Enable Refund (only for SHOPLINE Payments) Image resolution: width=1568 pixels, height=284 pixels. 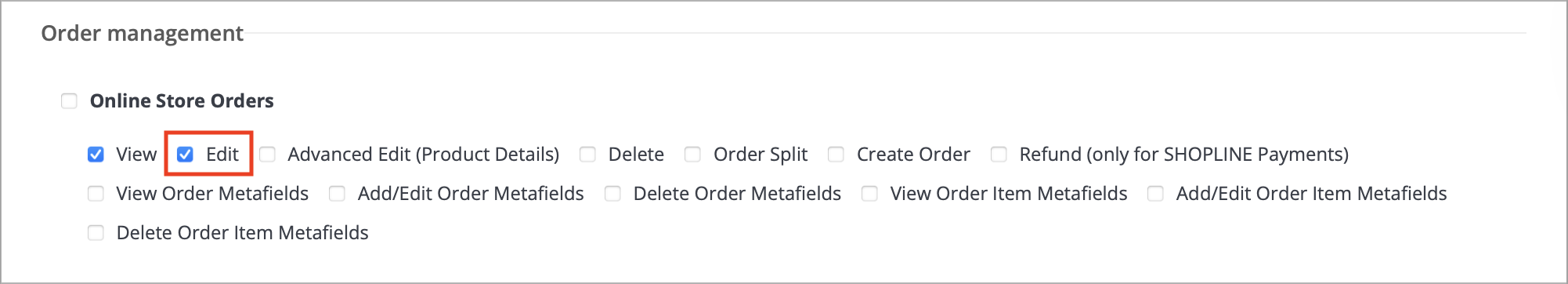[x=999, y=155]
